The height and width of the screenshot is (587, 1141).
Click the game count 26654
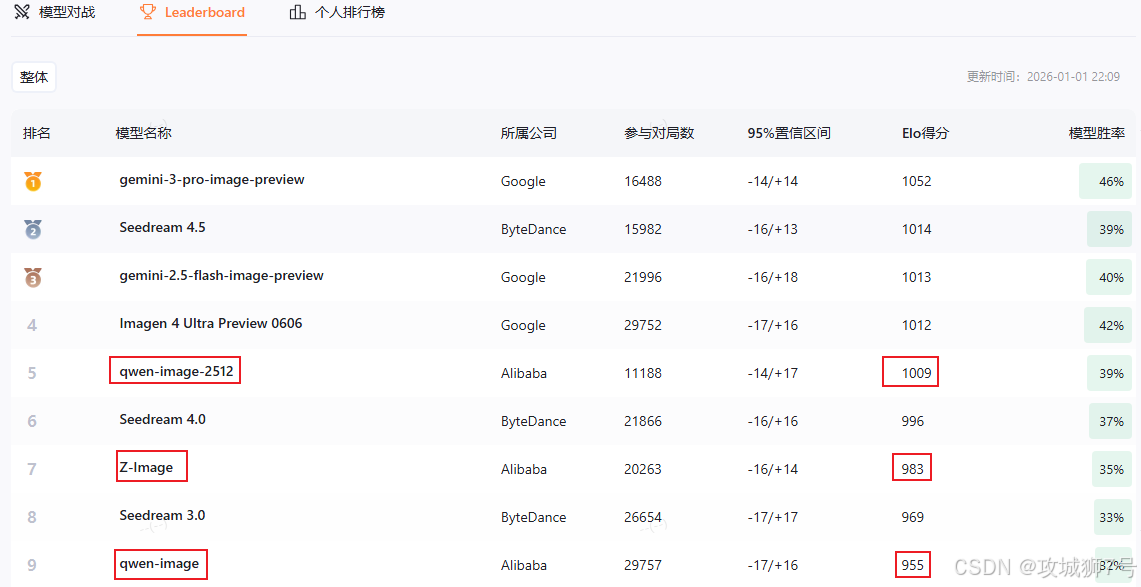point(643,517)
